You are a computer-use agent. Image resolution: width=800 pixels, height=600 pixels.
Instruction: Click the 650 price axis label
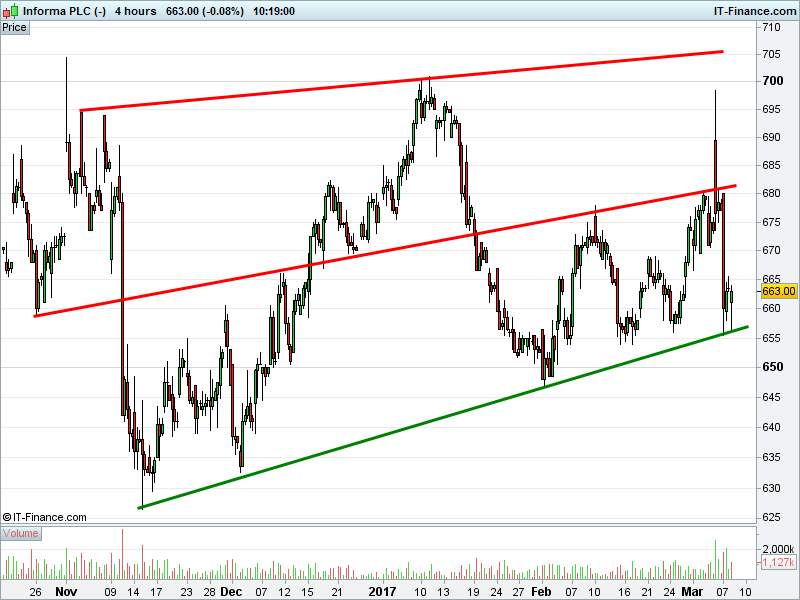(772, 367)
